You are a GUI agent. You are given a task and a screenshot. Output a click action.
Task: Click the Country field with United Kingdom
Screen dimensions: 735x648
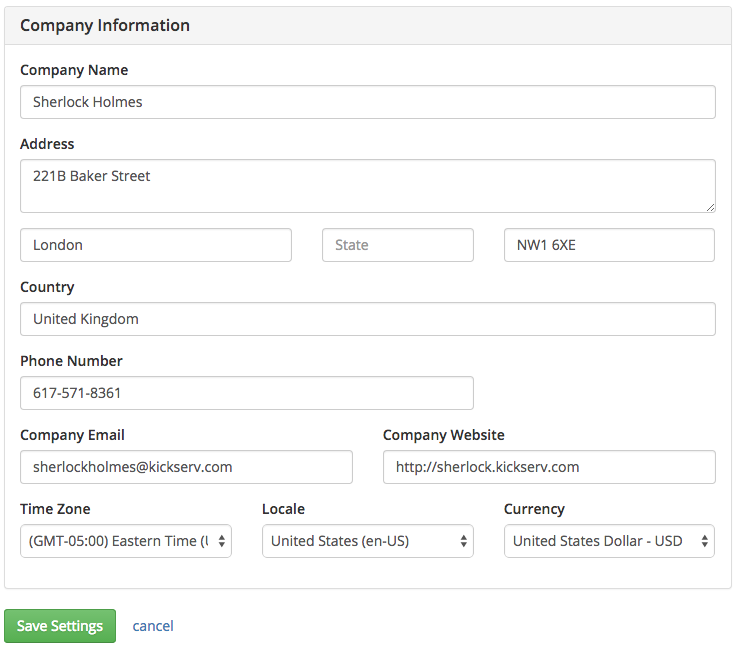point(368,319)
